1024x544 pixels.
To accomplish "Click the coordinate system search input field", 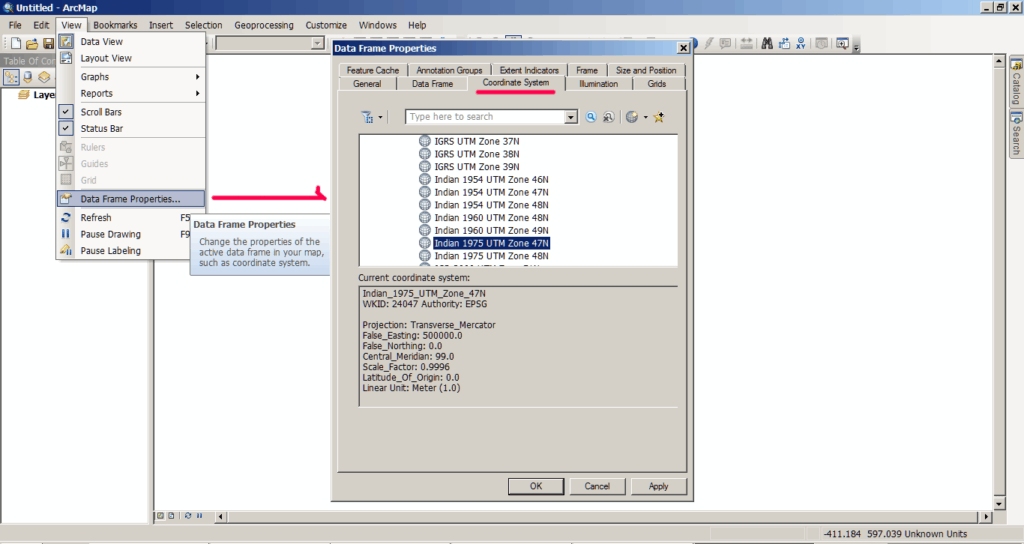I will [x=485, y=117].
